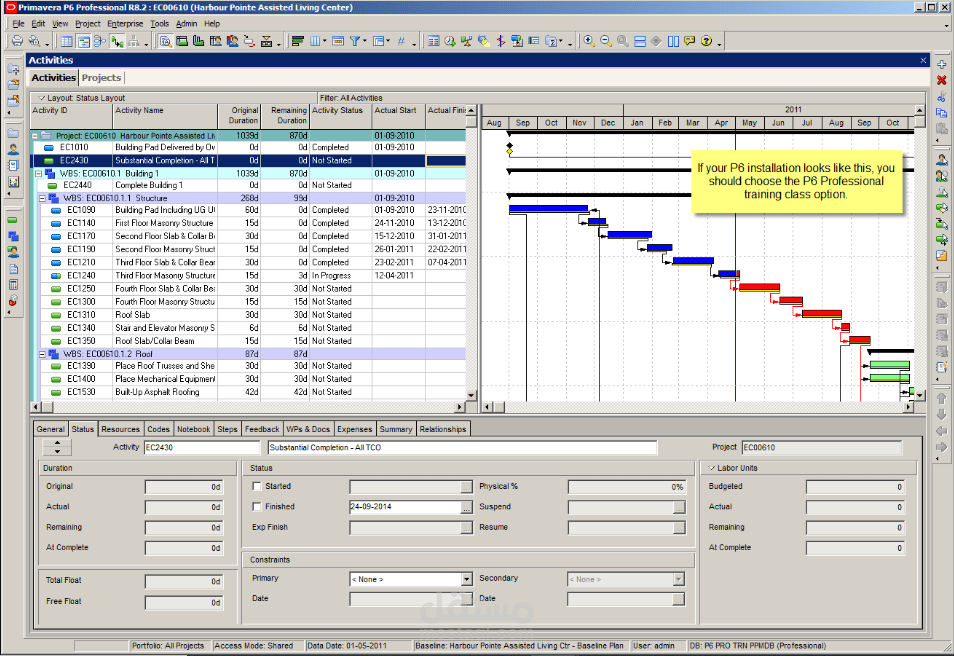
Task: Open the Columns icon dropdown arrow
Action: pyautogui.click(x=324, y=41)
